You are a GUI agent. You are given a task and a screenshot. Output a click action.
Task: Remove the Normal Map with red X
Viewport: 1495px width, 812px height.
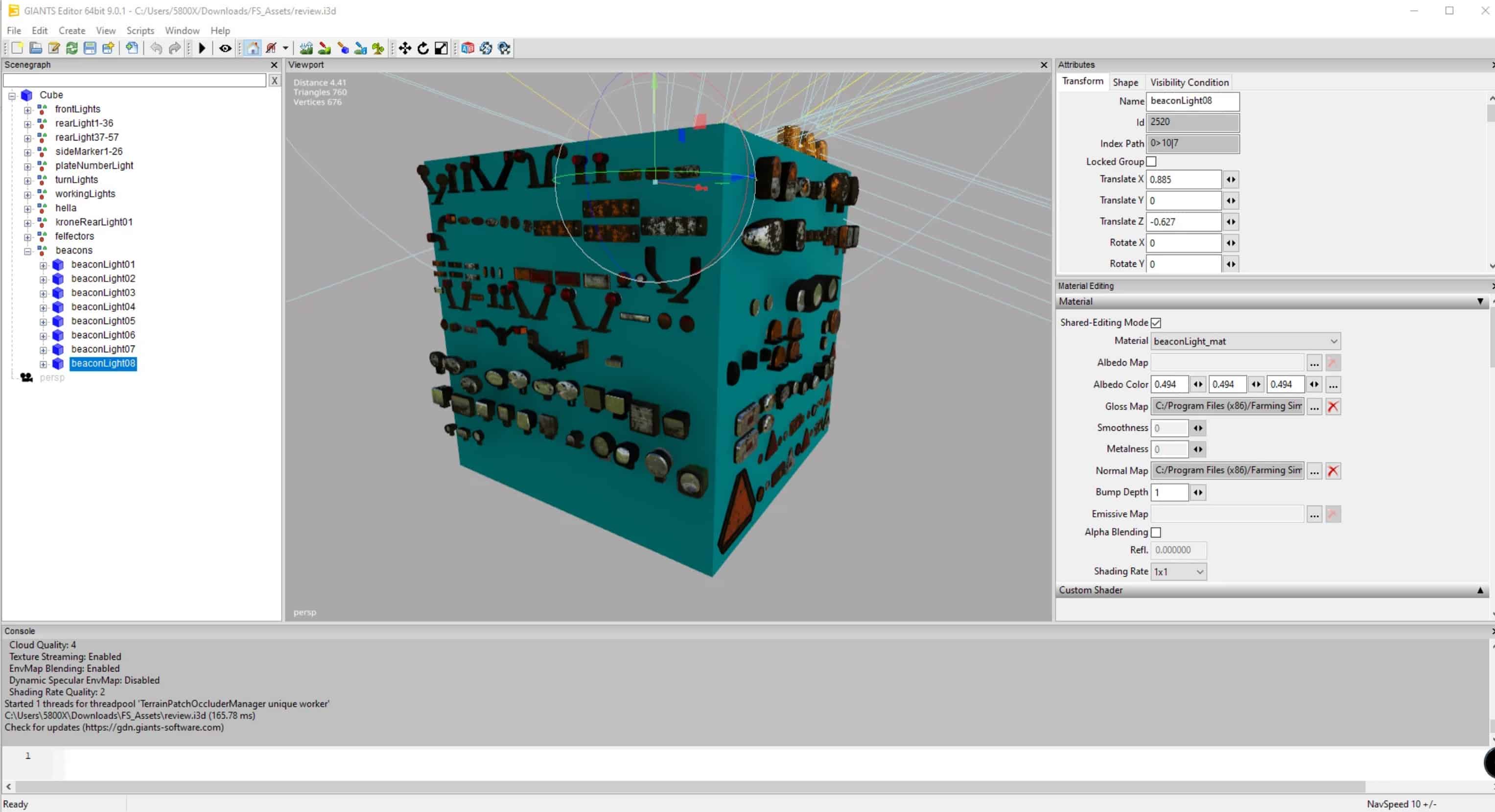[x=1332, y=471]
